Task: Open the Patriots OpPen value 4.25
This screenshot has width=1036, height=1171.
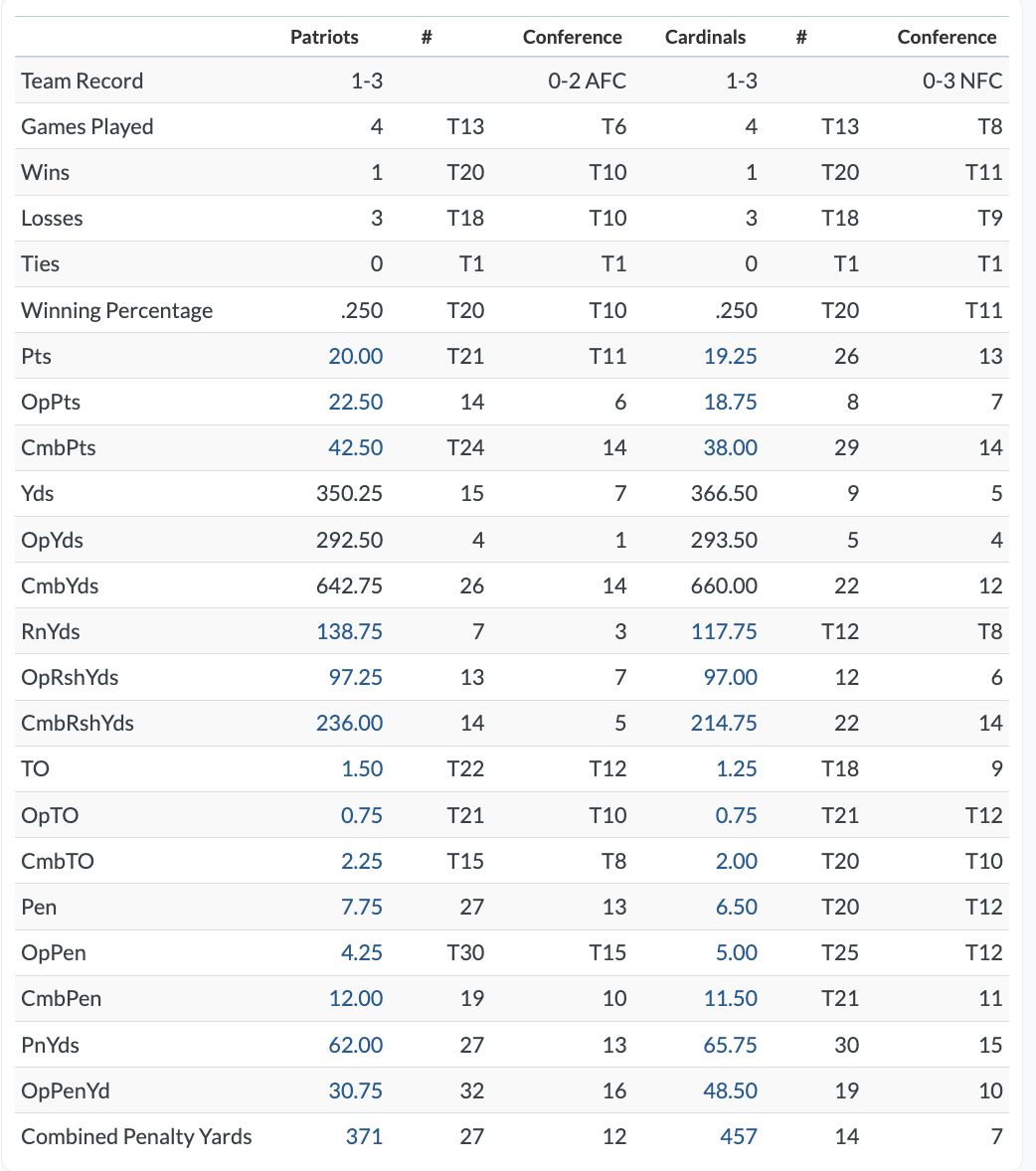Action: point(361,952)
